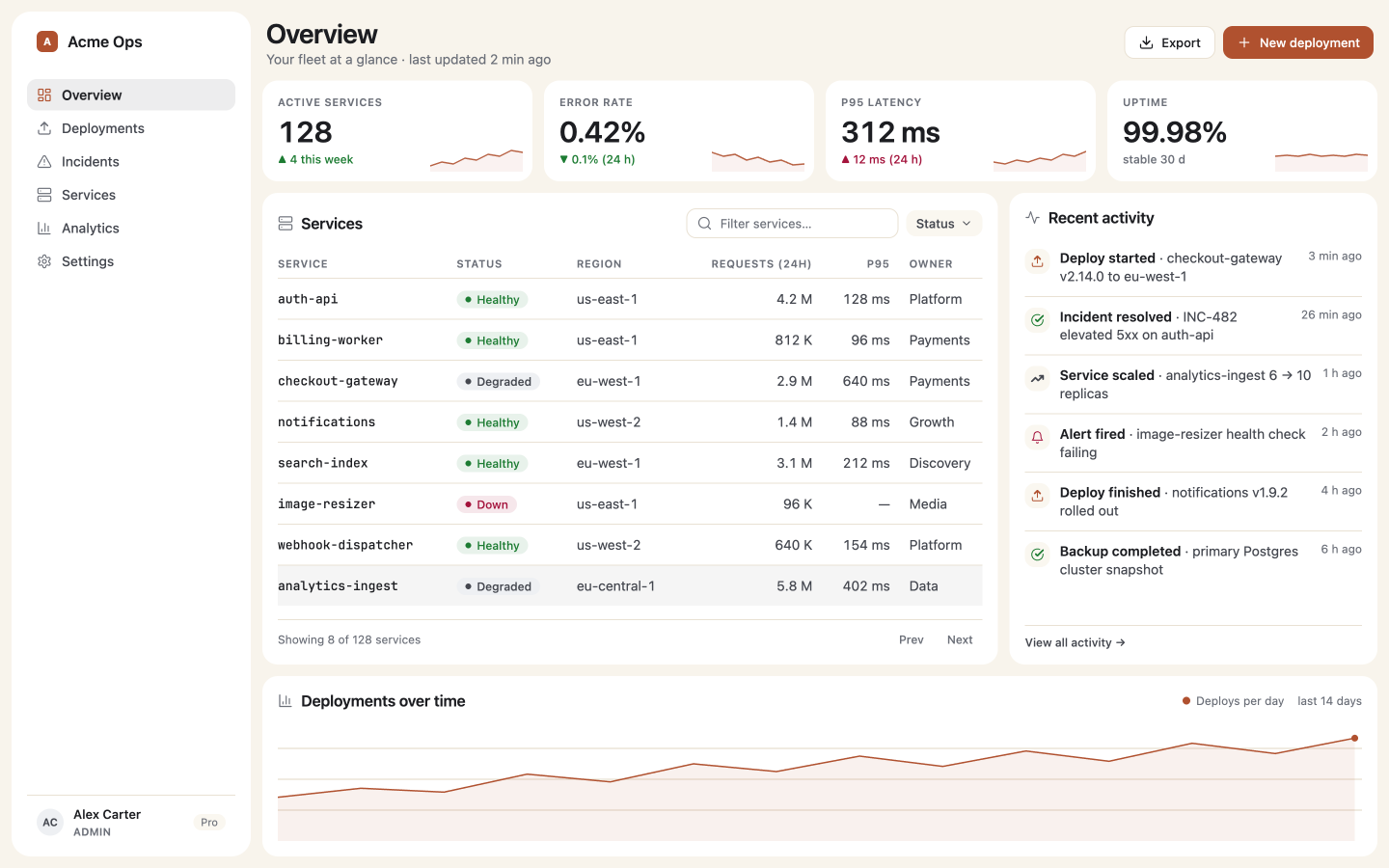1389x868 pixels.
Task: Click the Recent activity pulse icon
Action: (x=1033, y=218)
